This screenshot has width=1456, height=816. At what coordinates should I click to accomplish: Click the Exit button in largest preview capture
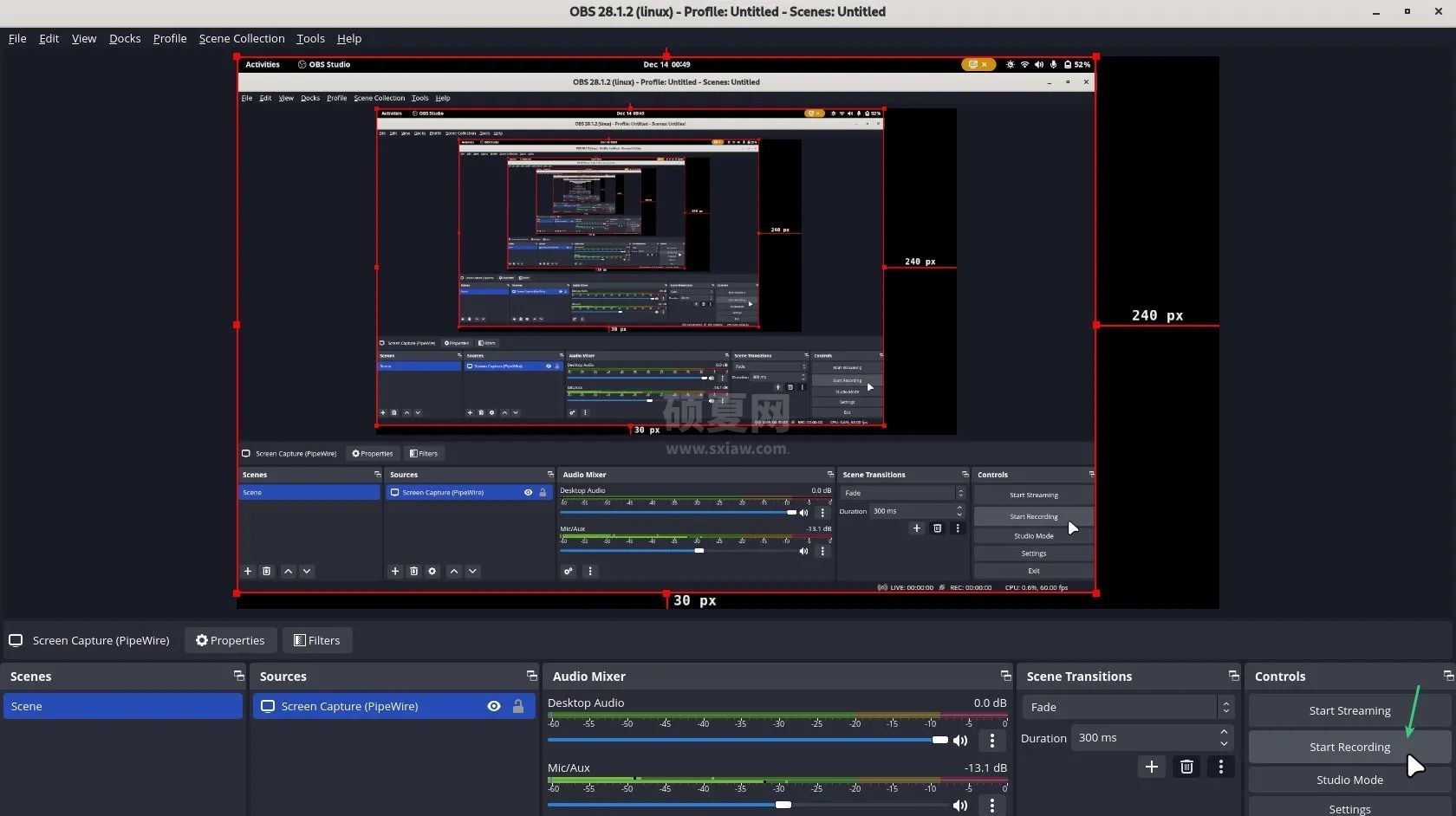tap(1034, 571)
